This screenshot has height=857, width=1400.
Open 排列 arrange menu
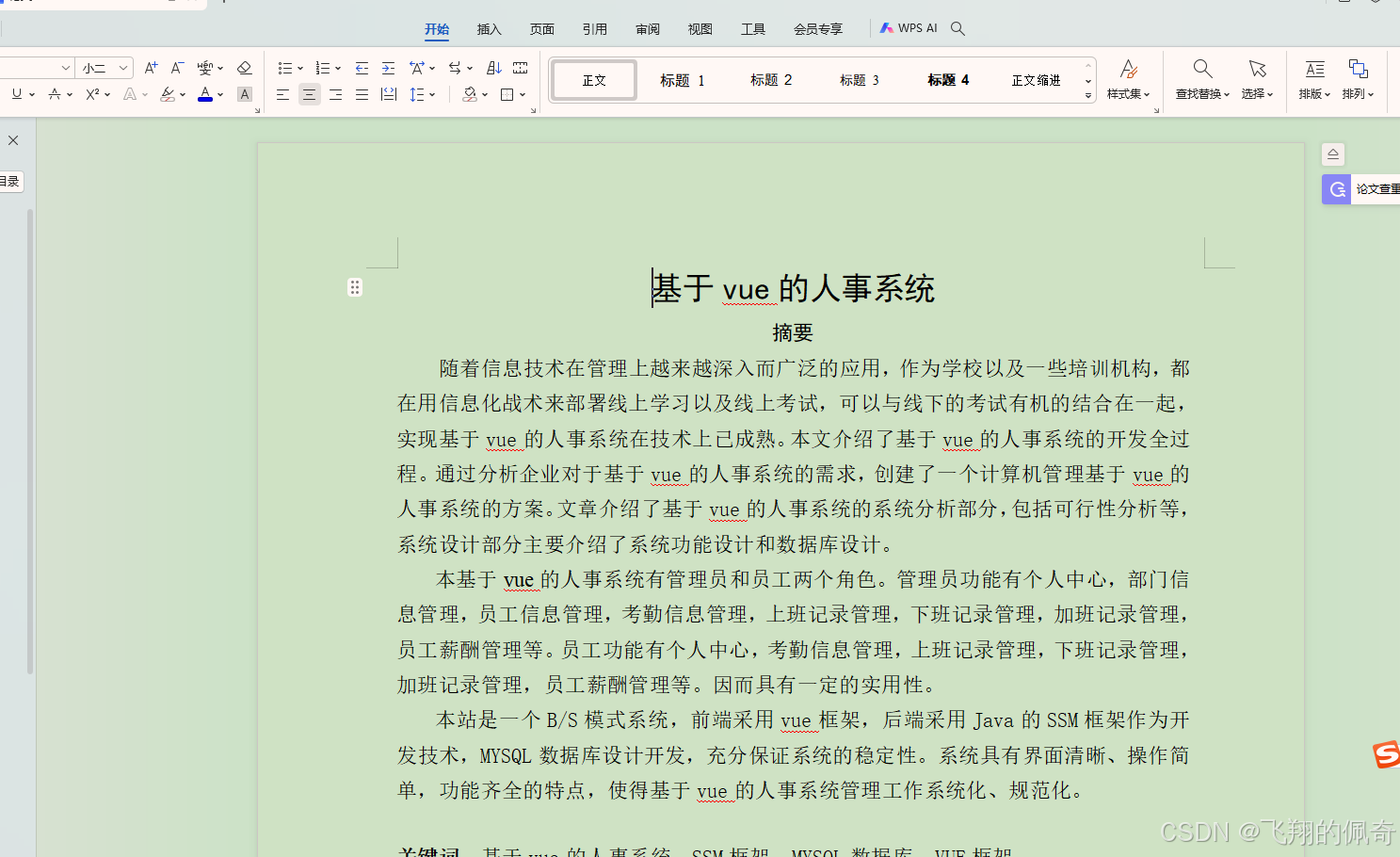pyautogui.click(x=1358, y=79)
